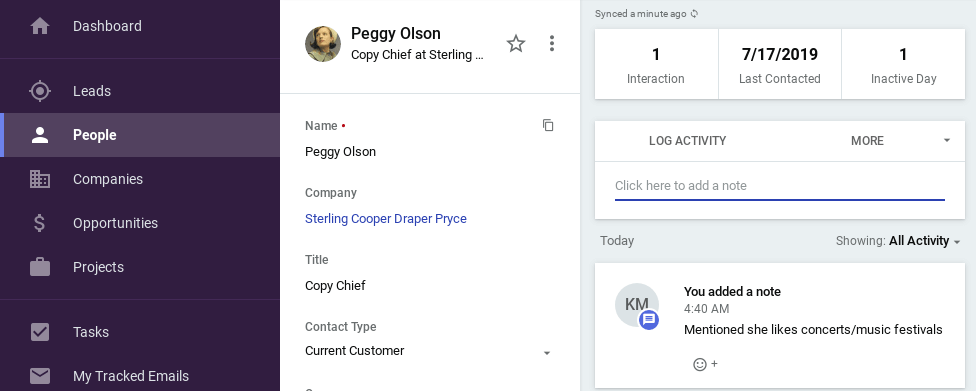Open the Tasks checkmark icon

pyautogui.click(x=40, y=332)
